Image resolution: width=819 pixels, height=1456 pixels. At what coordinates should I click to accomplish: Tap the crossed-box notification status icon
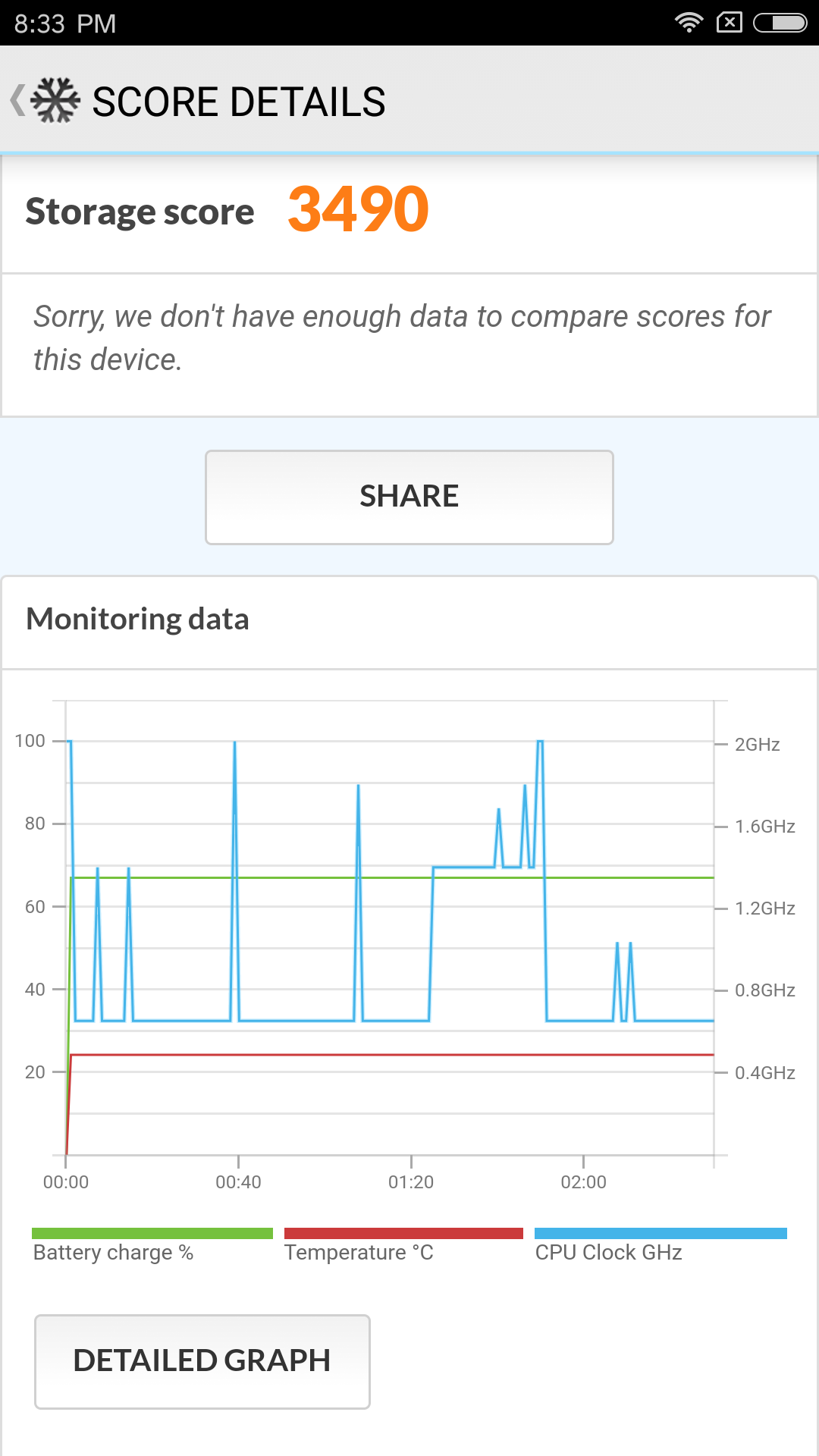(x=729, y=23)
